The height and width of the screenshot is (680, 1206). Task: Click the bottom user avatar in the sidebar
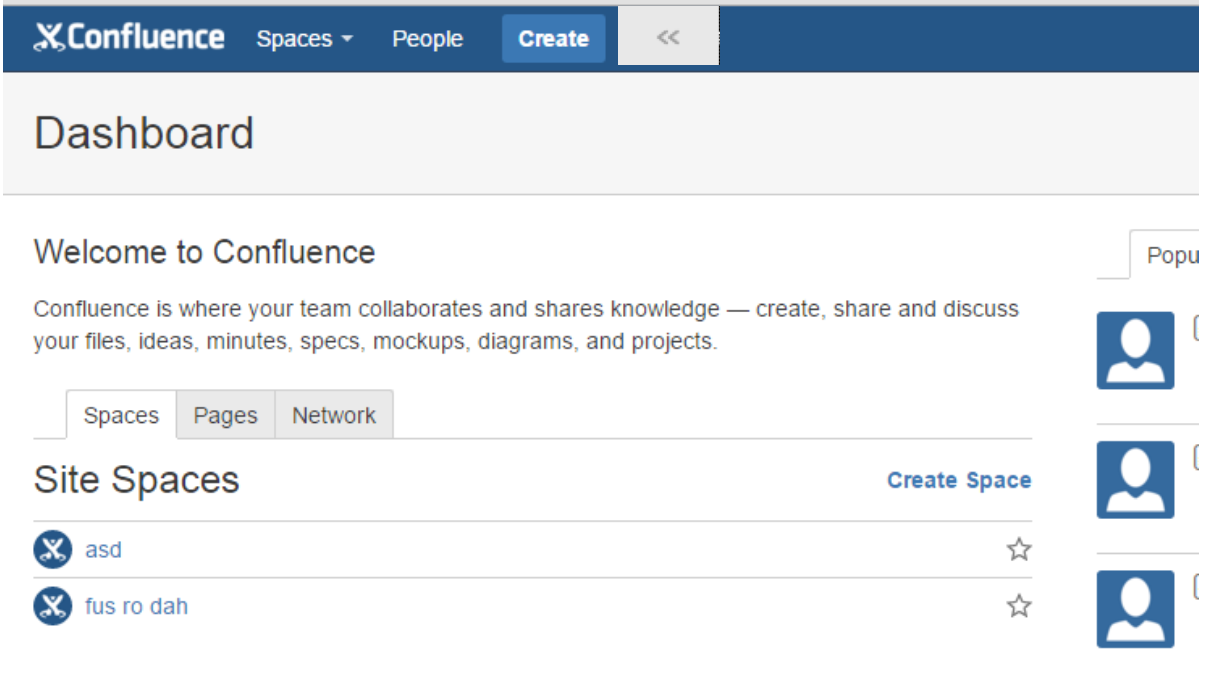point(1135,609)
